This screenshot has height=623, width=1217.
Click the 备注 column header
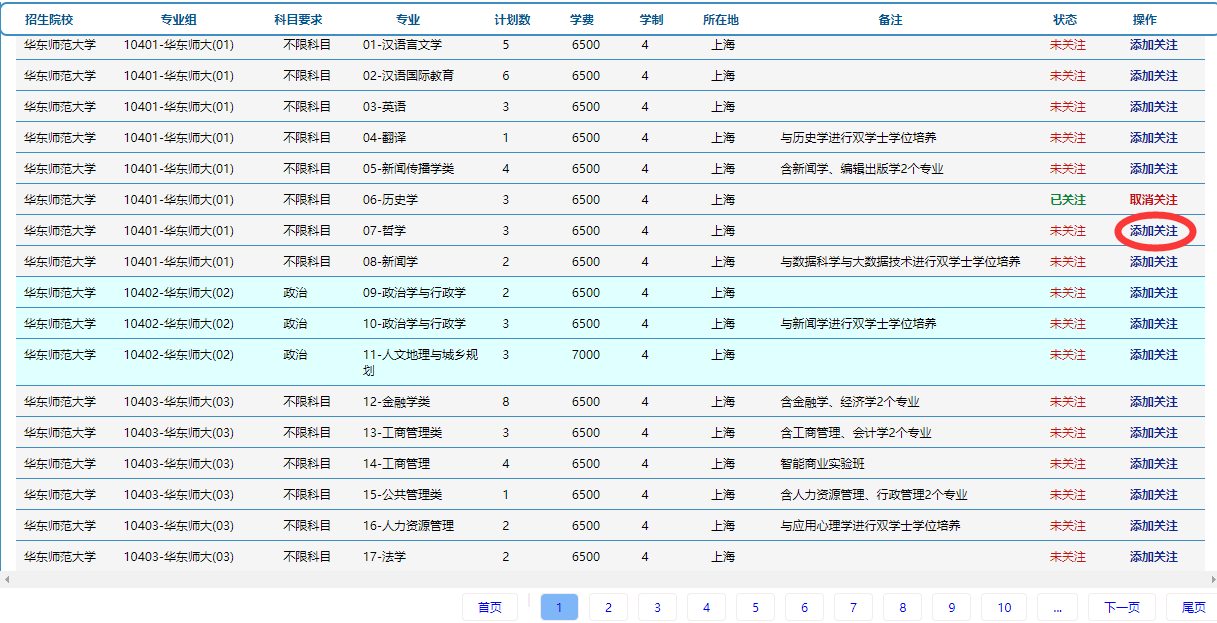(890, 20)
